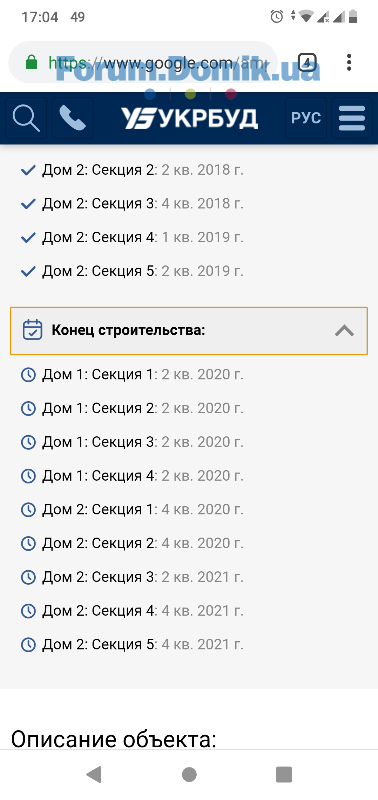
Task: Collapse the Конец строительства section chevron
Action: coord(344,331)
